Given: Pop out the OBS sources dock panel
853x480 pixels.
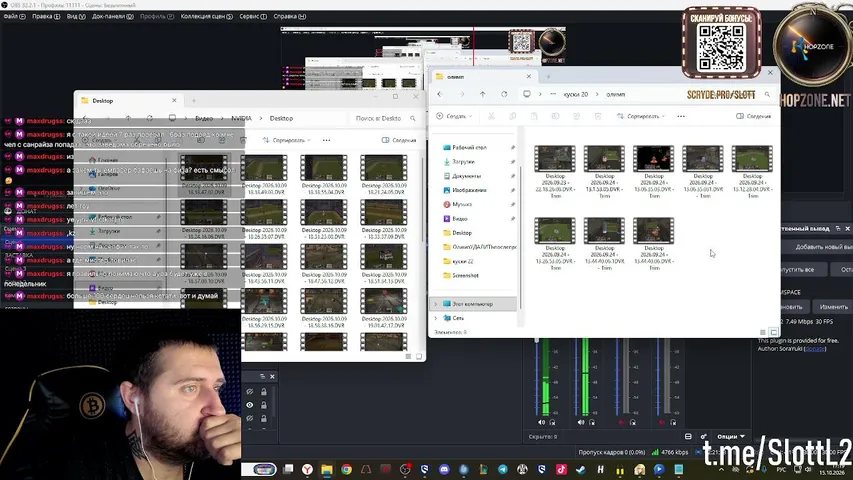Looking at the screenshot, I should point(262,377).
